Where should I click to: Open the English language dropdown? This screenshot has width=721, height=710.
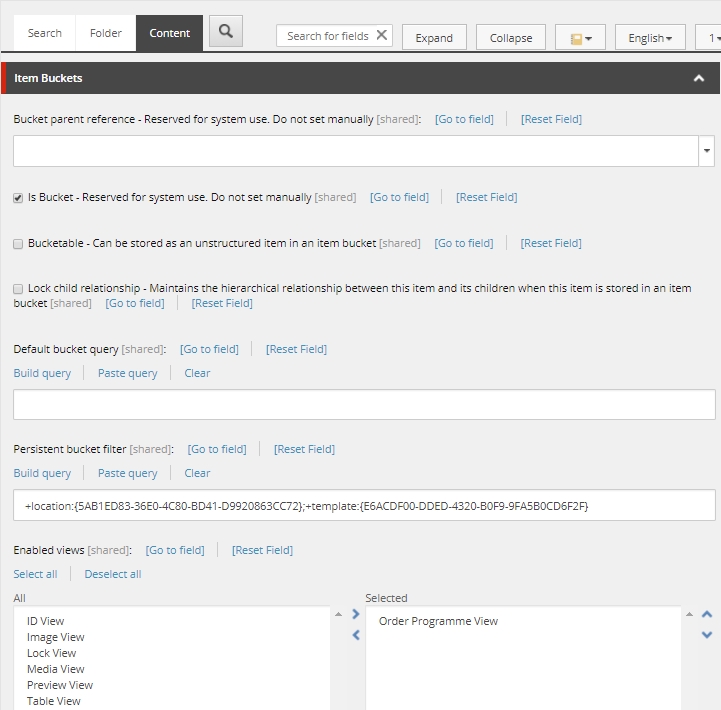tap(649, 38)
